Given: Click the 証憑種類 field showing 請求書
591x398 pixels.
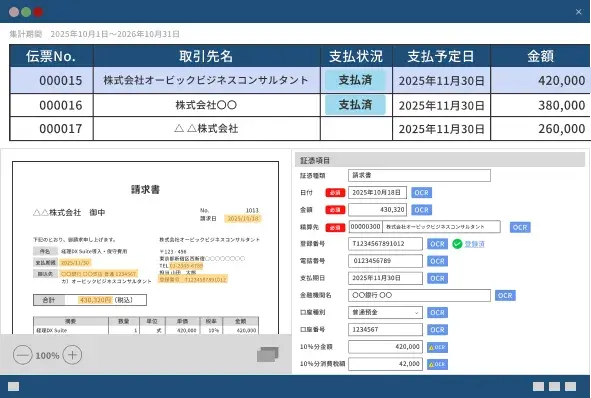Looking at the screenshot, I should coord(420,175).
